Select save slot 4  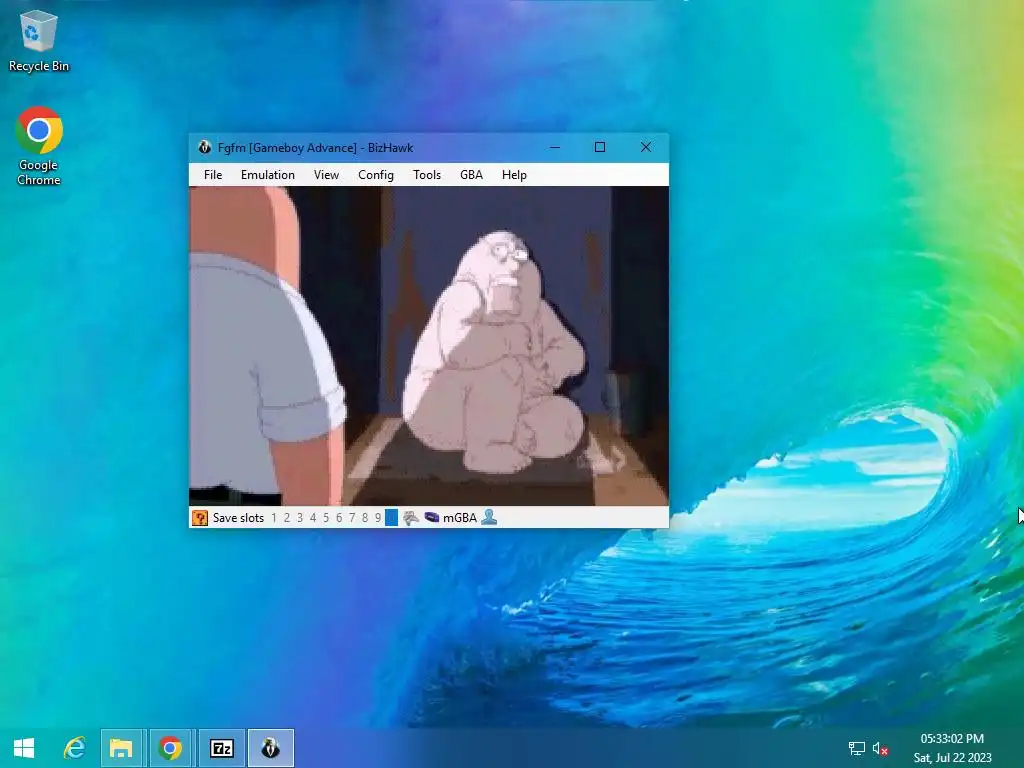(313, 518)
